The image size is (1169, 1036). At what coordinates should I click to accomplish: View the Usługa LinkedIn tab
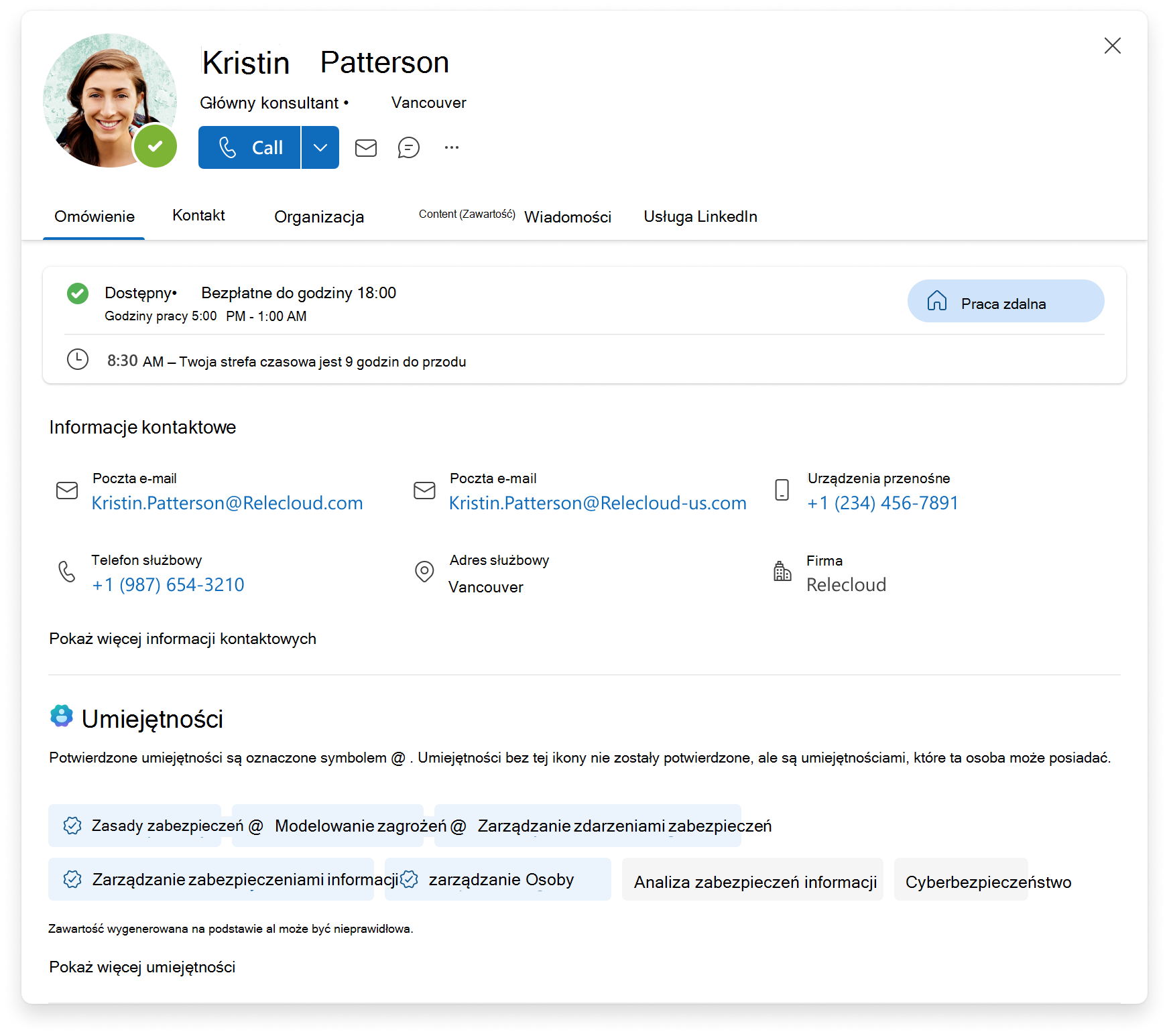(x=700, y=216)
